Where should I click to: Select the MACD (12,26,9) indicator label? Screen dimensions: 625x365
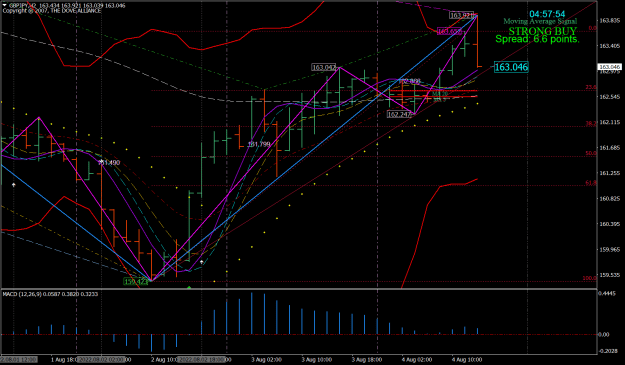pyautogui.click(x=50, y=294)
